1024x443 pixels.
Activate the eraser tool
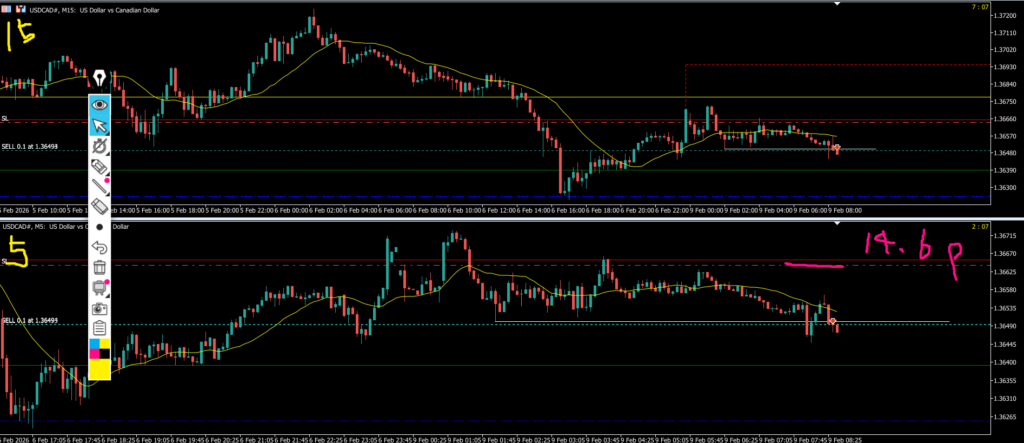click(x=99, y=206)
